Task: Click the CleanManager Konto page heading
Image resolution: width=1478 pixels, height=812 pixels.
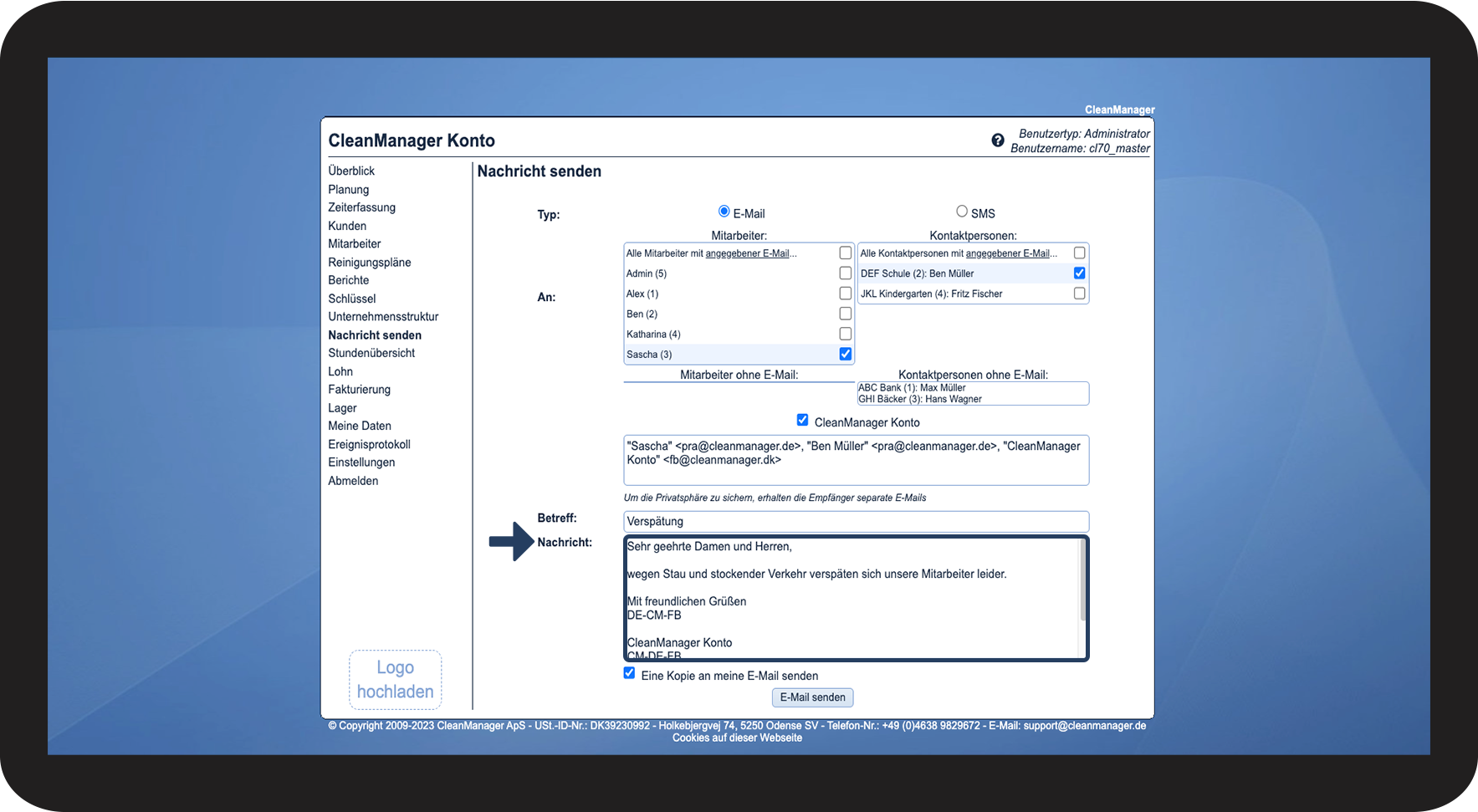Action: [412, 140]
